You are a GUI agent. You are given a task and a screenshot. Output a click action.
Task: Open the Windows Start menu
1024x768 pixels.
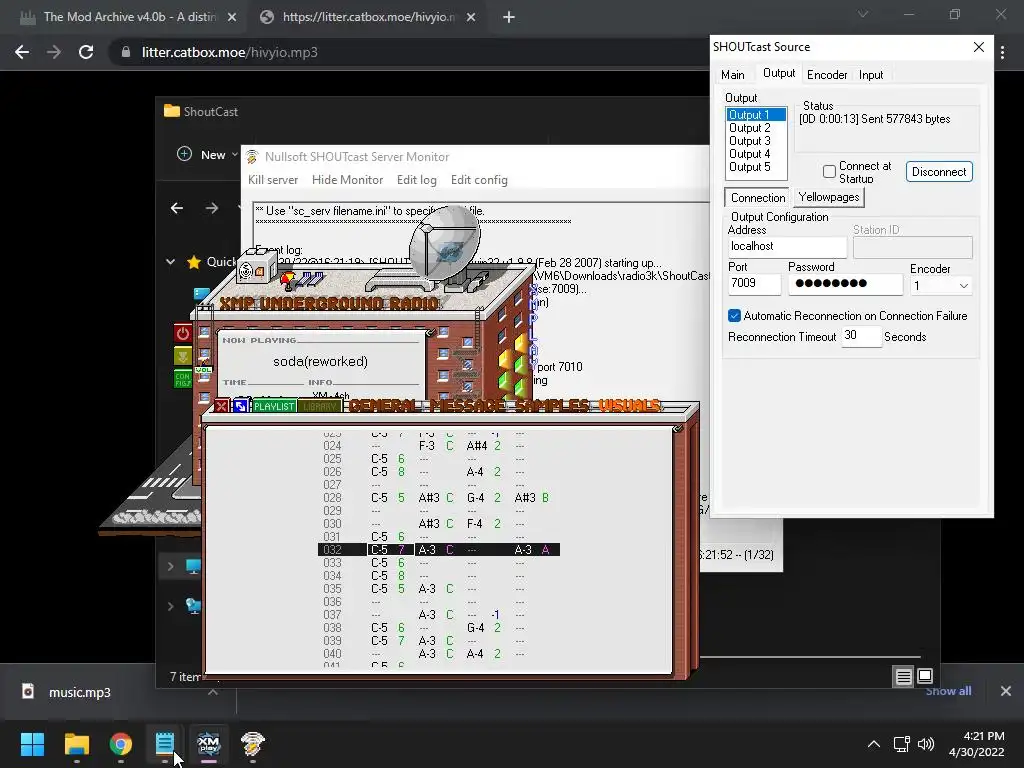32,744
